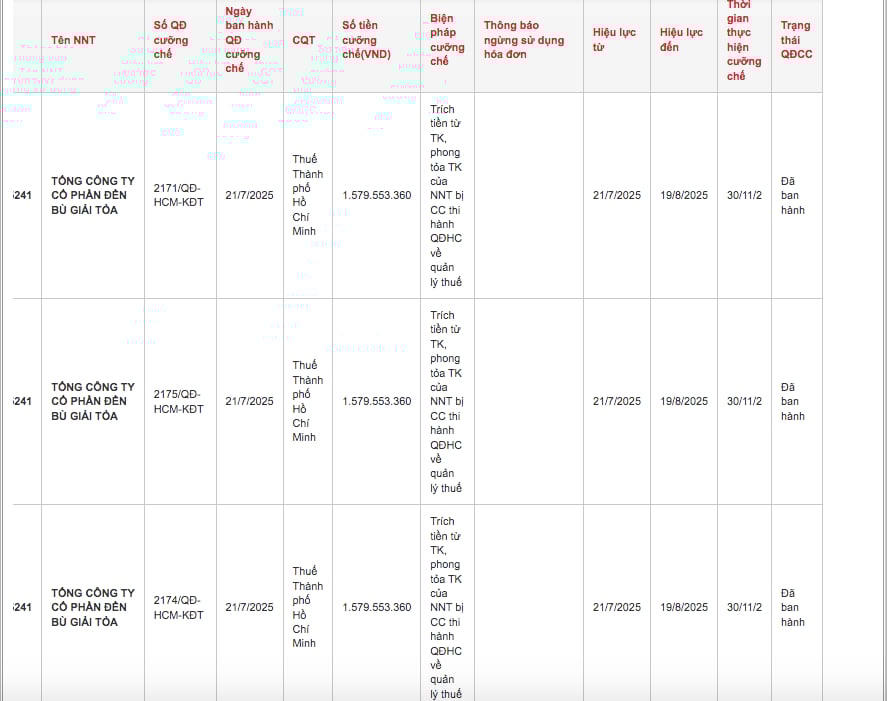Click the enforcement measure text in 2174 row
Screen dimensions: 887x701
446,607
